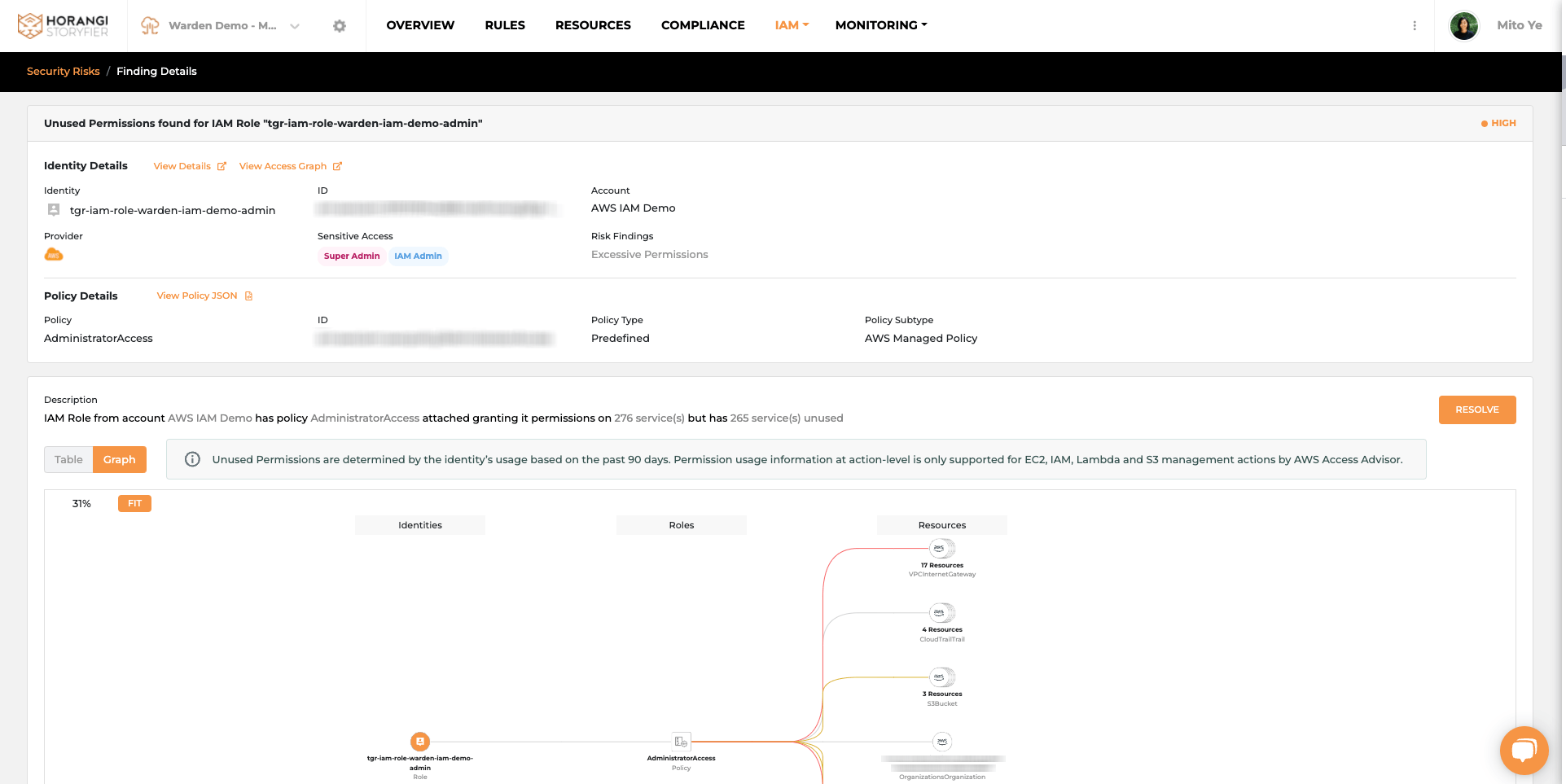1566x784 pixels.
Task: Switch to Graph view
Action: pyautogui.click(x=120, y=459)
